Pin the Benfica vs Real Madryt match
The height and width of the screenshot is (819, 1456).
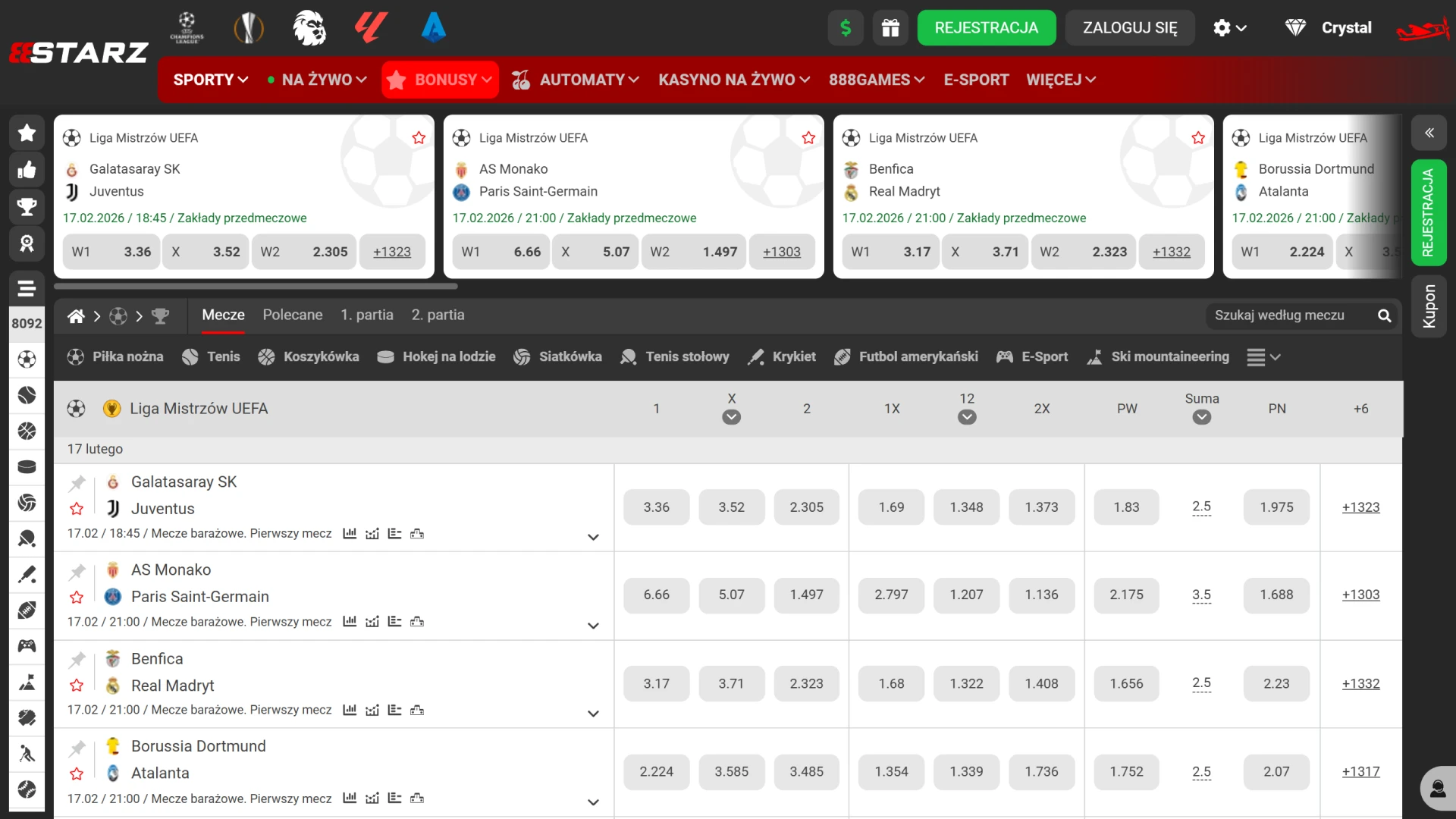coord(77,660)
